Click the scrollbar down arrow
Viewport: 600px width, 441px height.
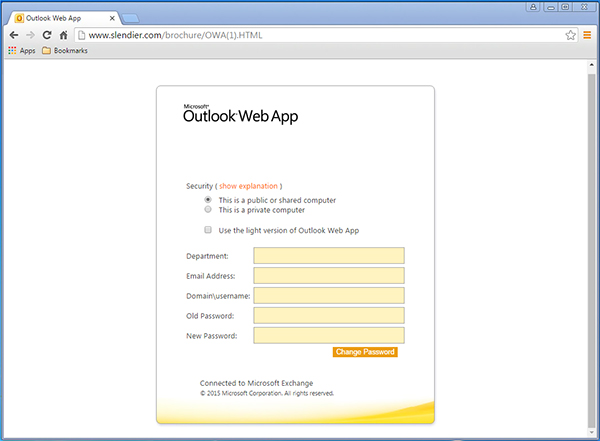click(x=592, y=432)
